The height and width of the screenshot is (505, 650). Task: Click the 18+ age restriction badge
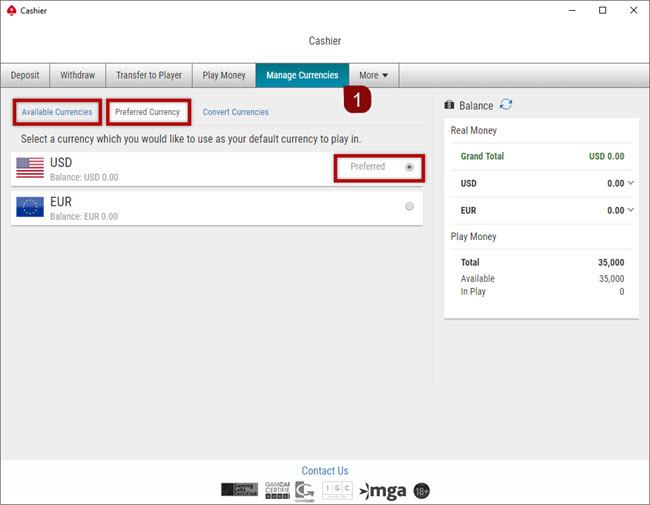tap(422, 490)
